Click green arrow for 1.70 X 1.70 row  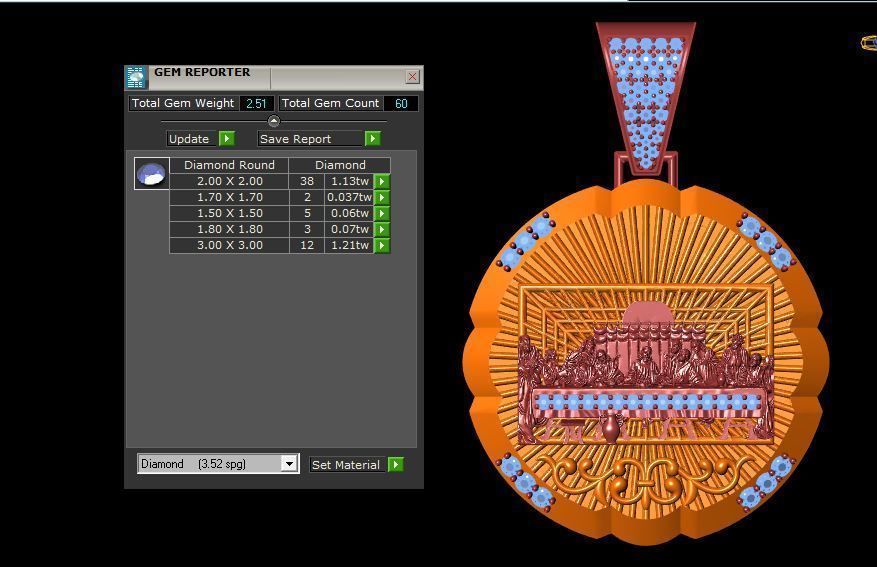pos(382,197)
